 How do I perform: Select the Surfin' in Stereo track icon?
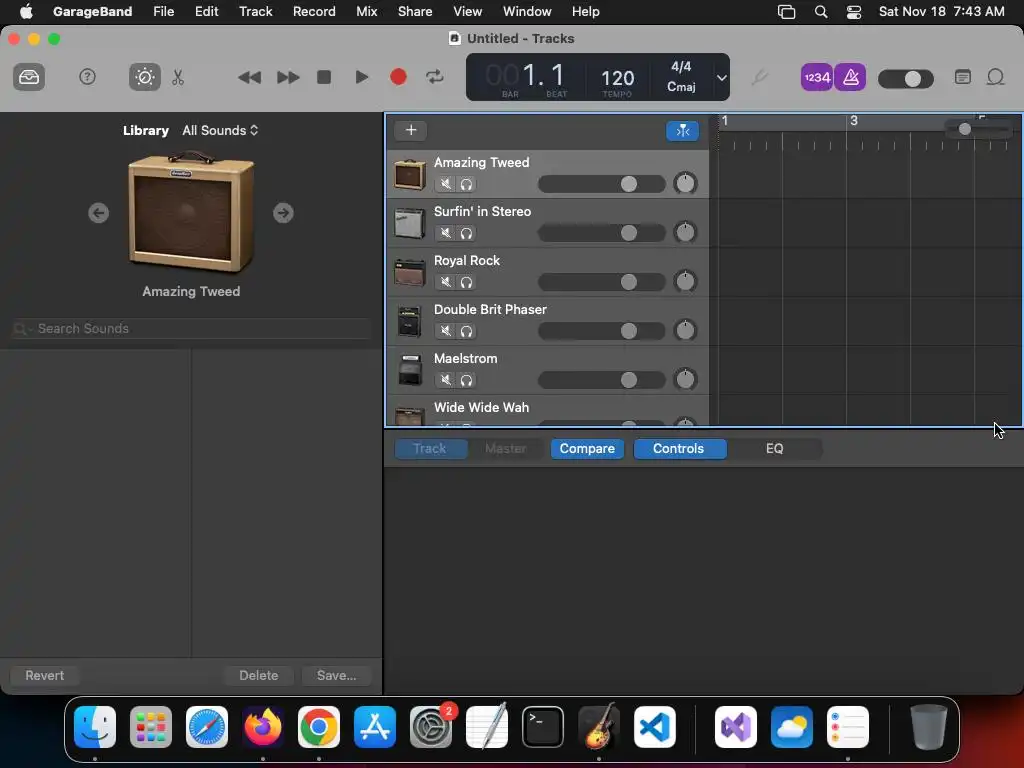409,223
